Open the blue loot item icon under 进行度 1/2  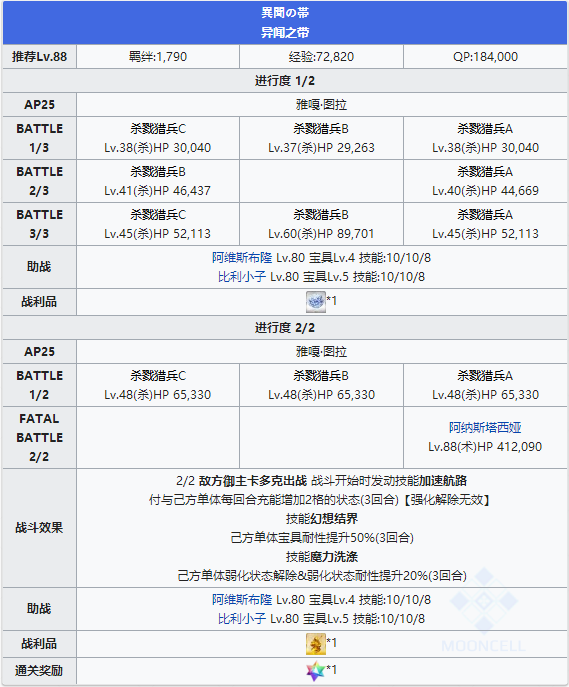click(x=315, y=301)
